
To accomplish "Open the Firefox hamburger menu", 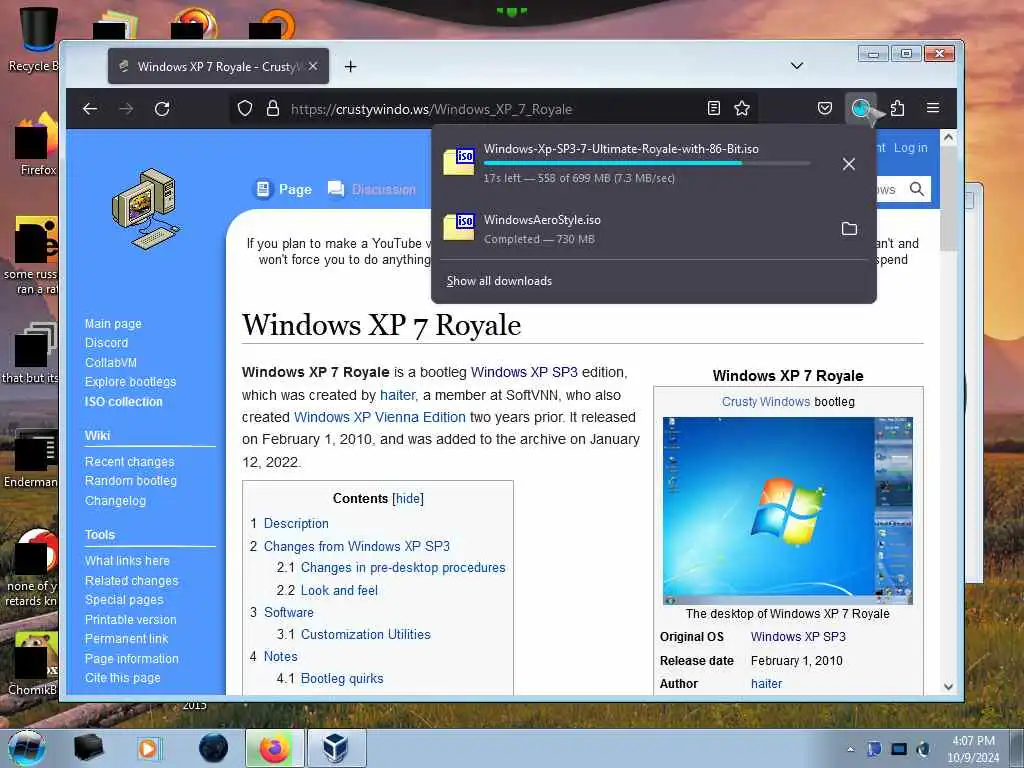I will coord(933,108).
